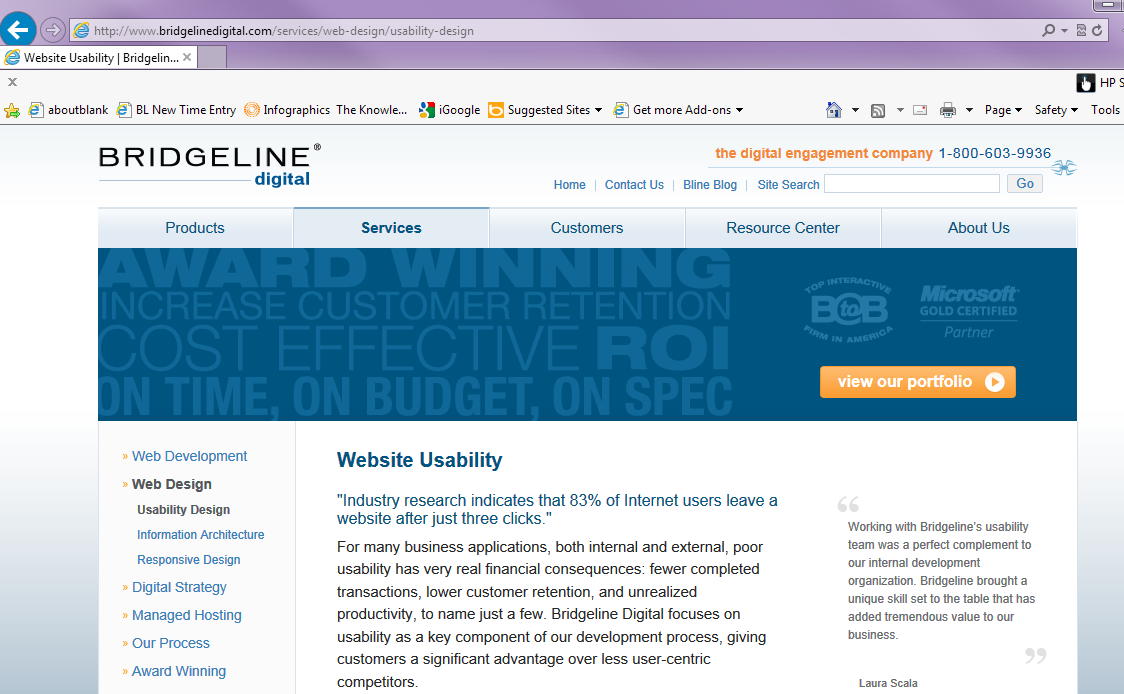Open Responsive Design in the sidebar
The width and height of the screenshot is (1124, 694).
[189, 560]
